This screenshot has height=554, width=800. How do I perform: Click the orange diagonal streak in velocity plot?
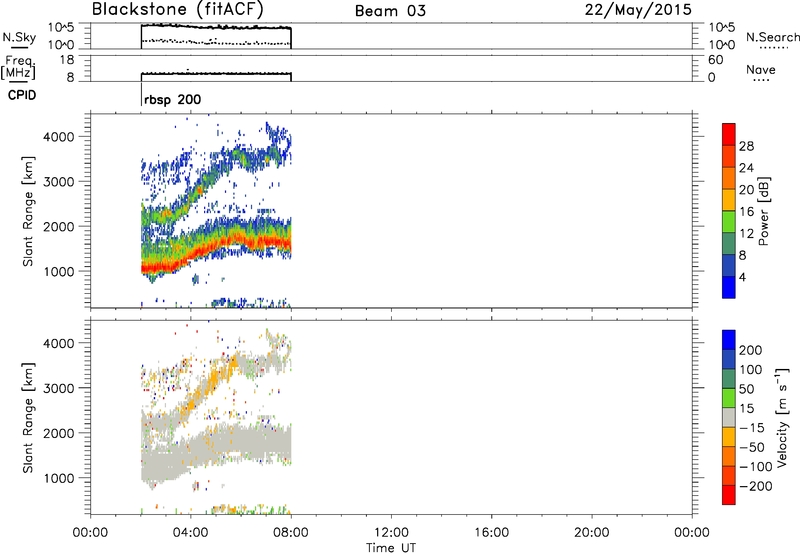(x=209, y=385)
